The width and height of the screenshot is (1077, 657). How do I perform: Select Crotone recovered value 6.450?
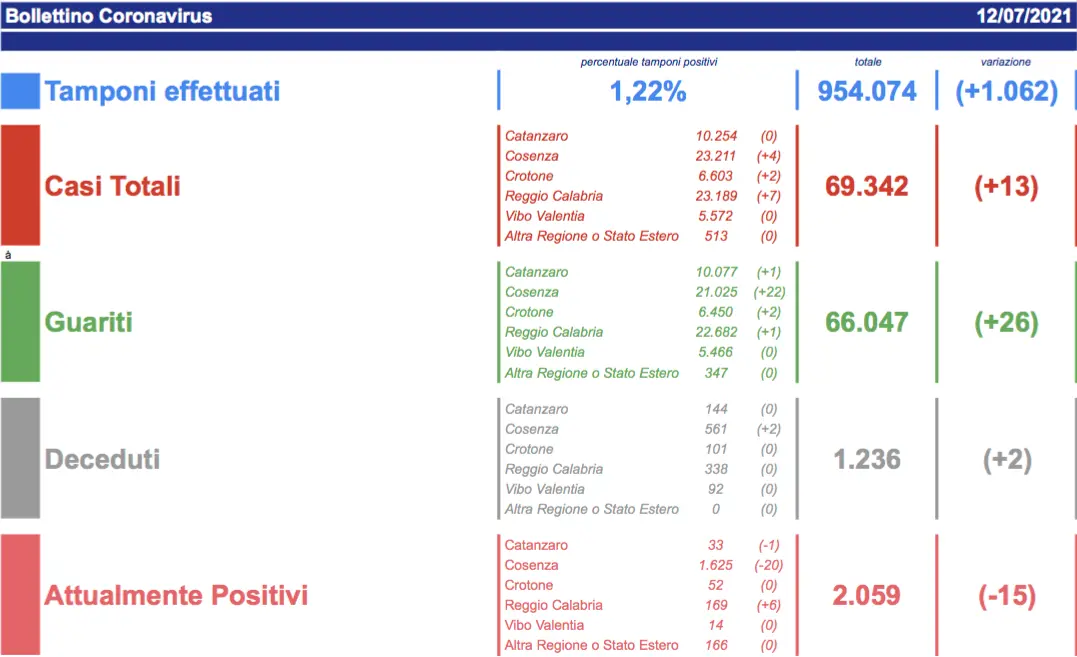coord(716,312)
